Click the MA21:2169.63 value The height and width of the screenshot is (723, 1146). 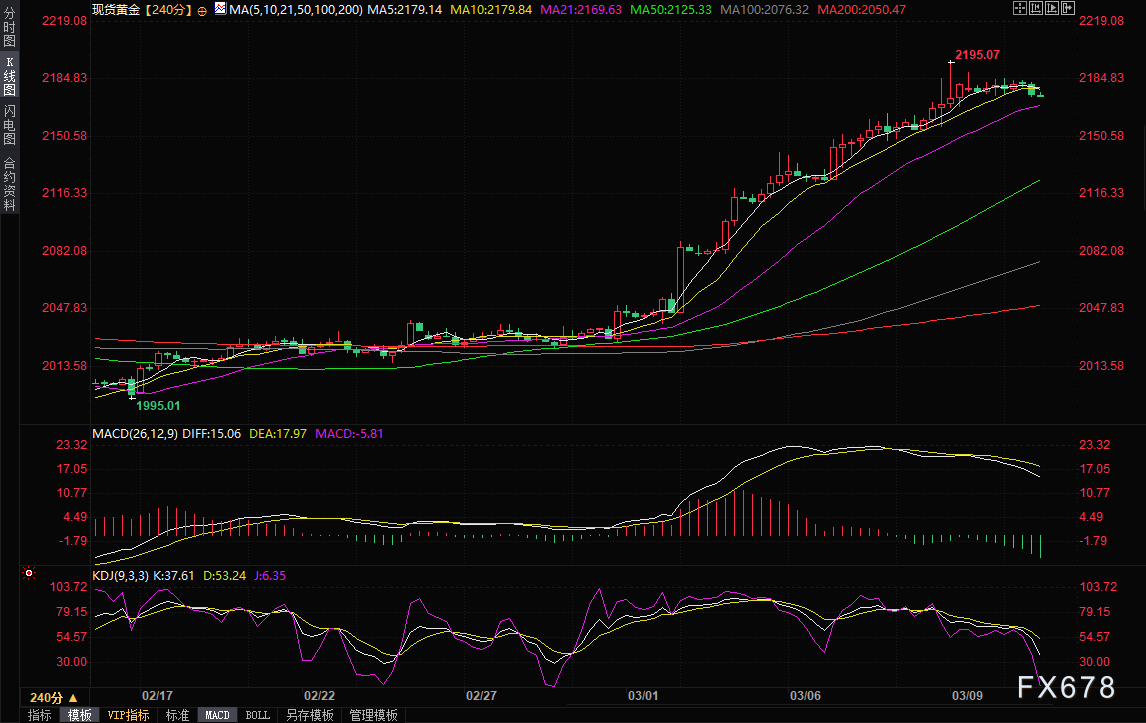[581, 10]
